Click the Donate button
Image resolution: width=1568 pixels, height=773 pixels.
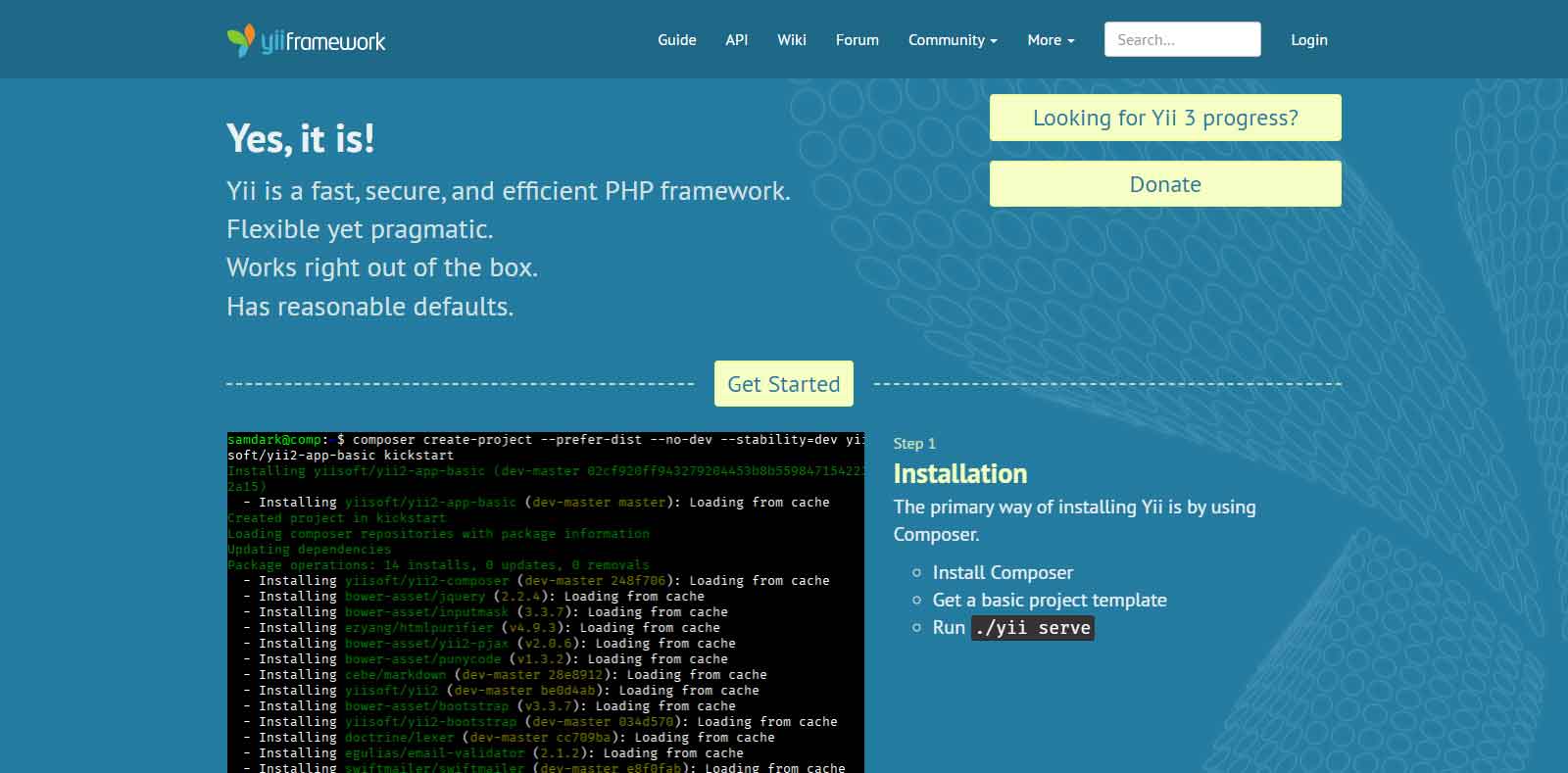1165,184
